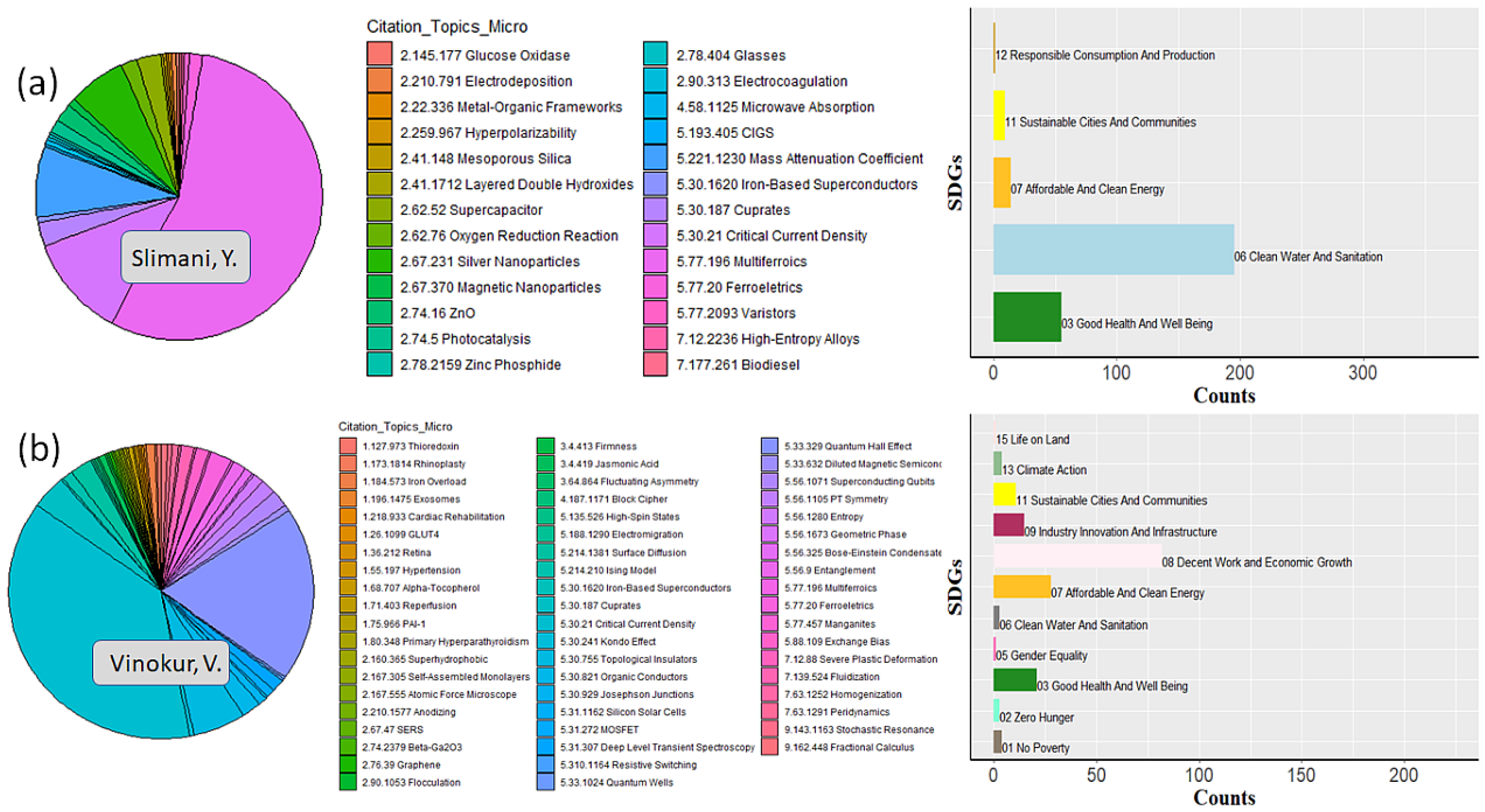Click the Vinokur, V. pie chart label

pos(161,663)
